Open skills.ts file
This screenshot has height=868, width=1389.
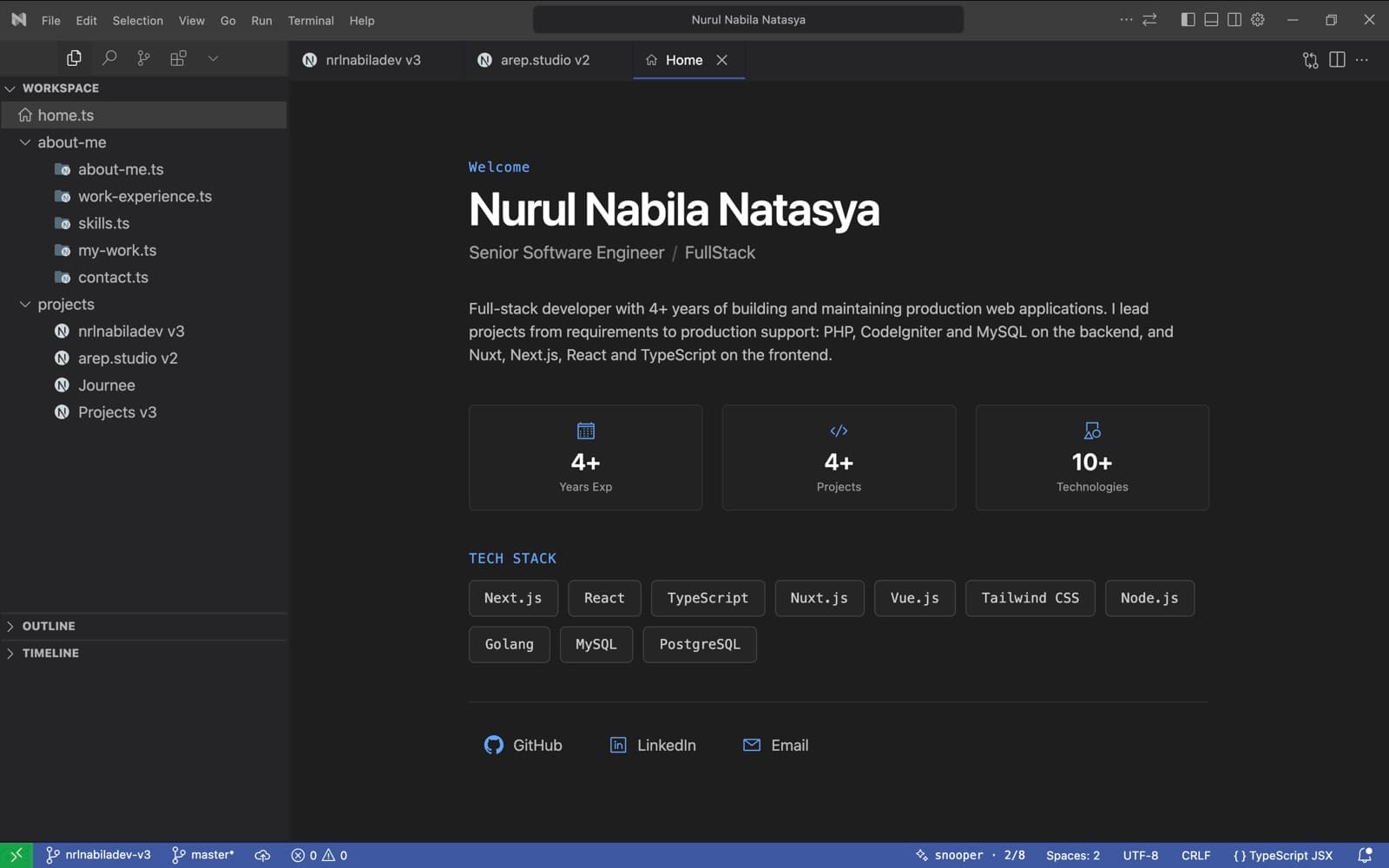(x=143, y=223)
